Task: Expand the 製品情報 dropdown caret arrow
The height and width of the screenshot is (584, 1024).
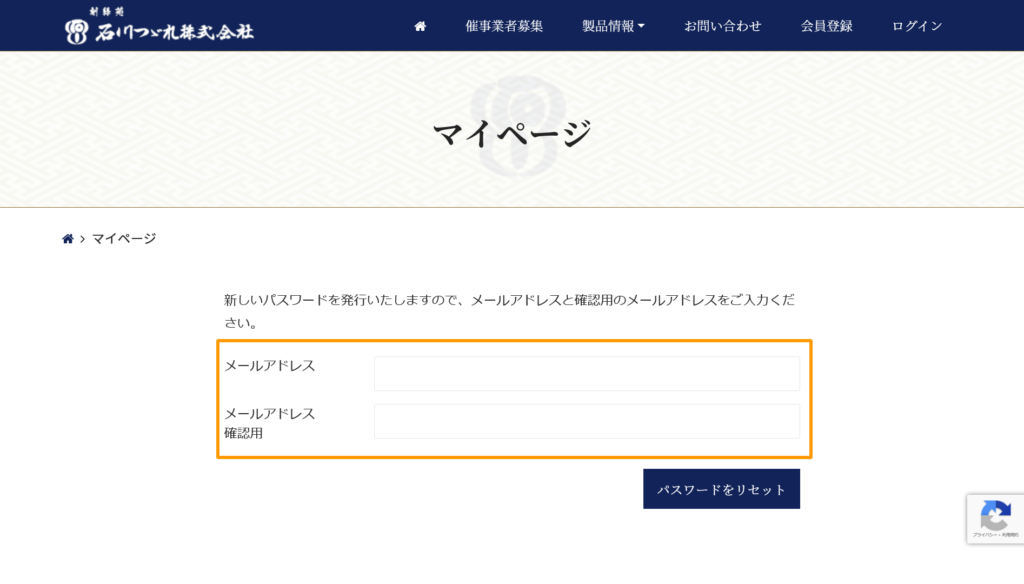Action: pos(641,26)
